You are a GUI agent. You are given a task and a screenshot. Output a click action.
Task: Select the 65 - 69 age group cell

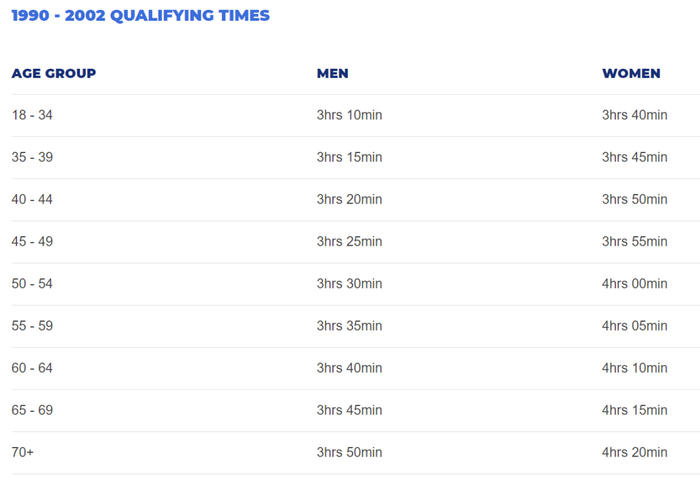tap(32, 410)
